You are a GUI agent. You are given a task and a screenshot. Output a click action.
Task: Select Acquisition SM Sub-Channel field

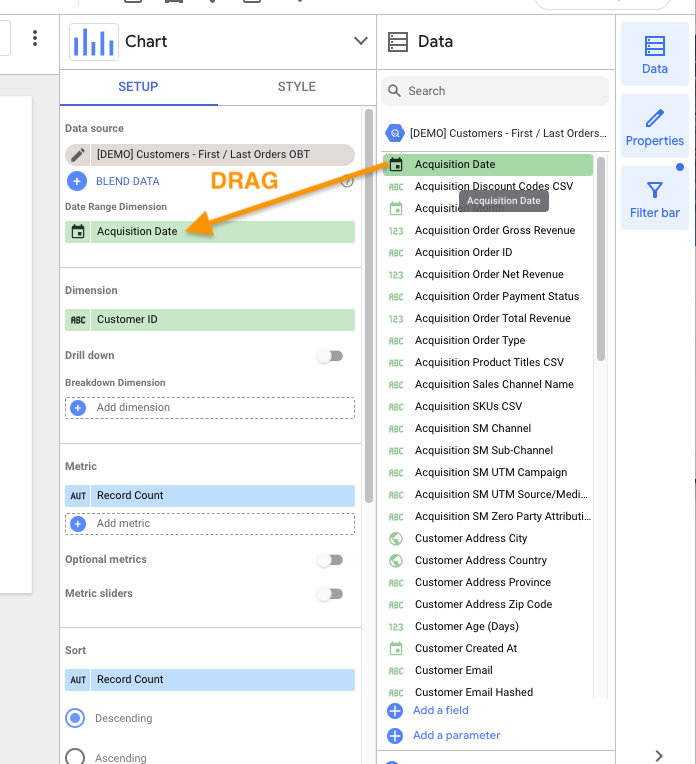point(488,451)
